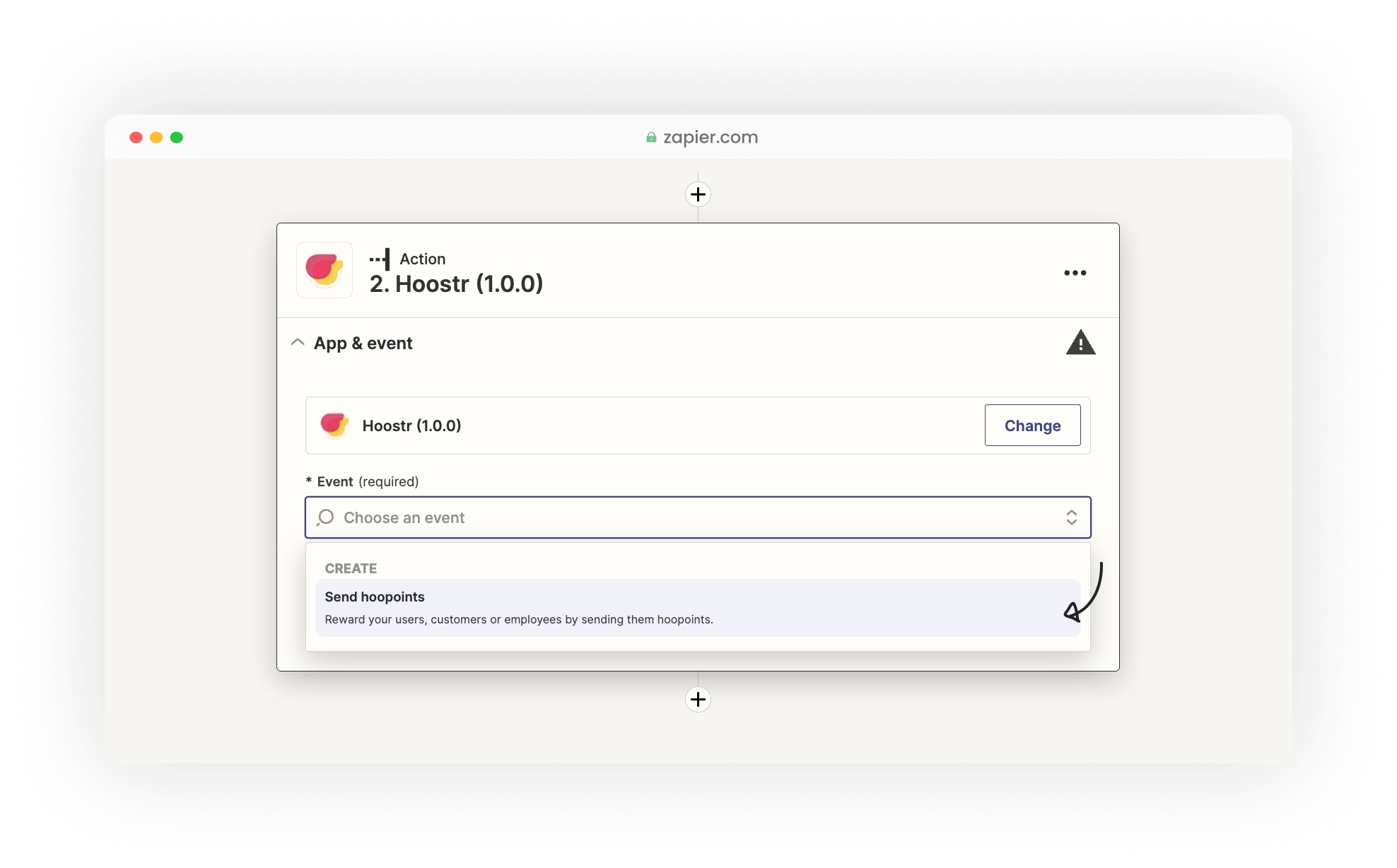Open the three-dot action menu
This screenshot has height=868, width=1397.
[1075, 273]
